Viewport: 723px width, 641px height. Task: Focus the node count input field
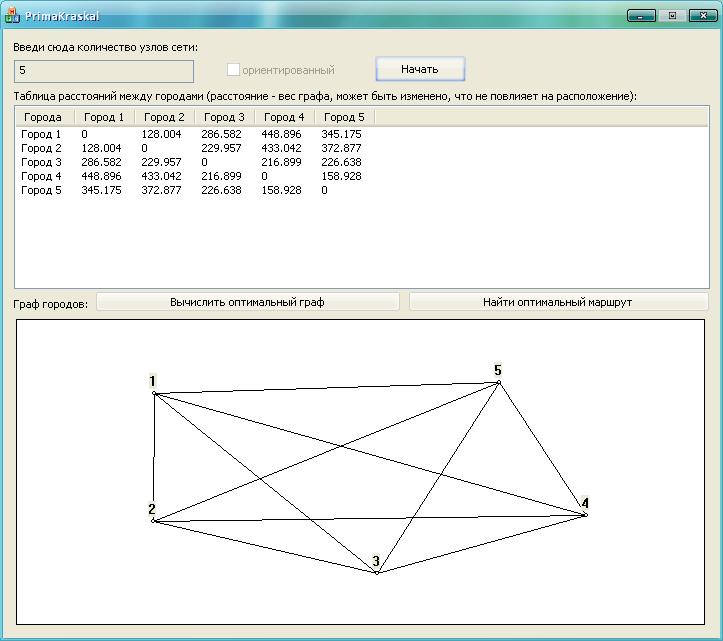coord(104,71)
